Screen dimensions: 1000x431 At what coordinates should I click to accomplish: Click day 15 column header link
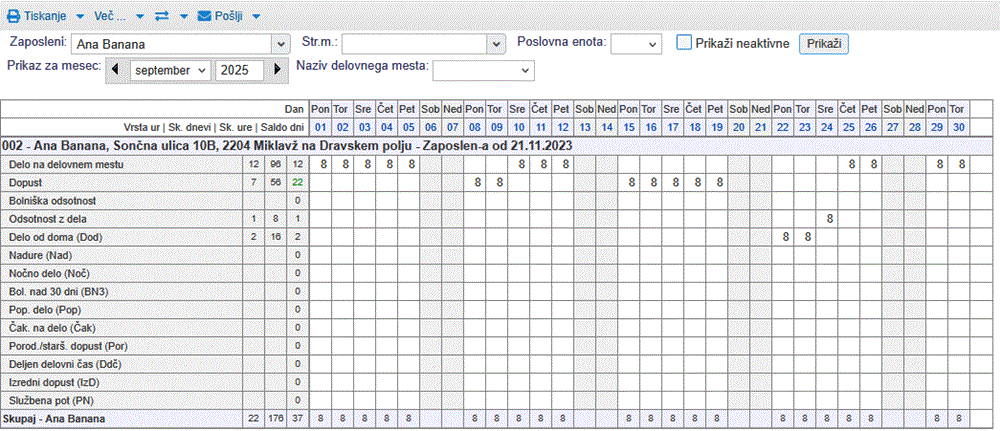tap(629, 127)
